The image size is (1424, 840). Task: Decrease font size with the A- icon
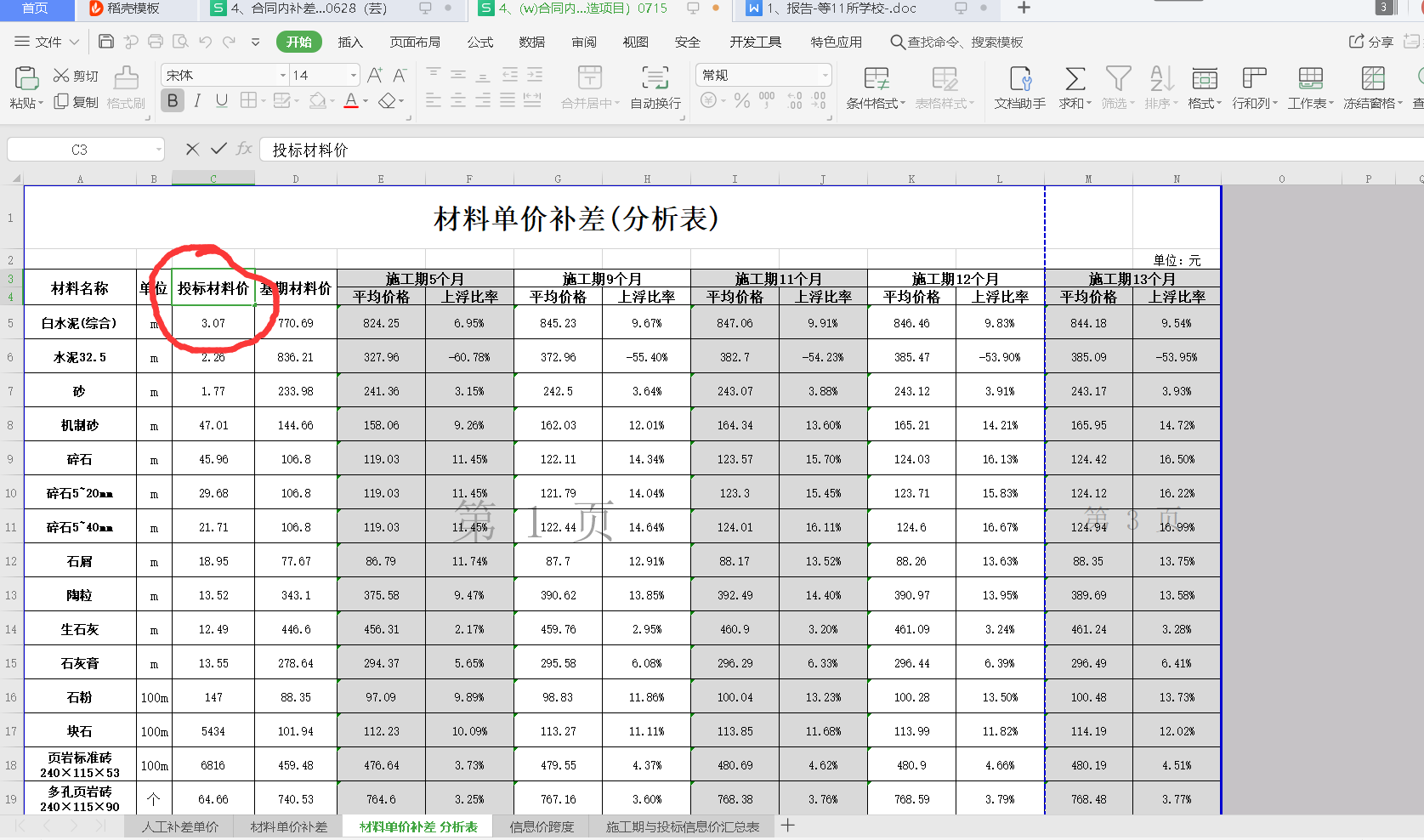click(400, 76)
